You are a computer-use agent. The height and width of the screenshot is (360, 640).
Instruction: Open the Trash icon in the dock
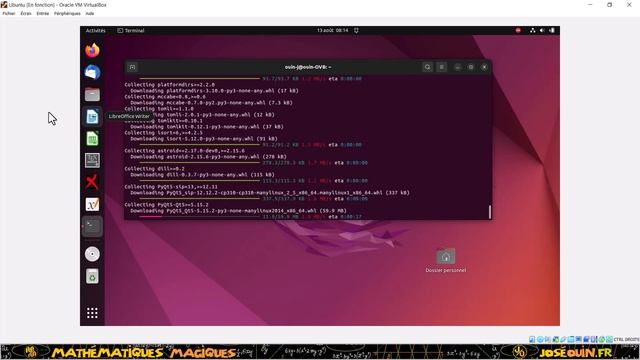pos(92,276)
